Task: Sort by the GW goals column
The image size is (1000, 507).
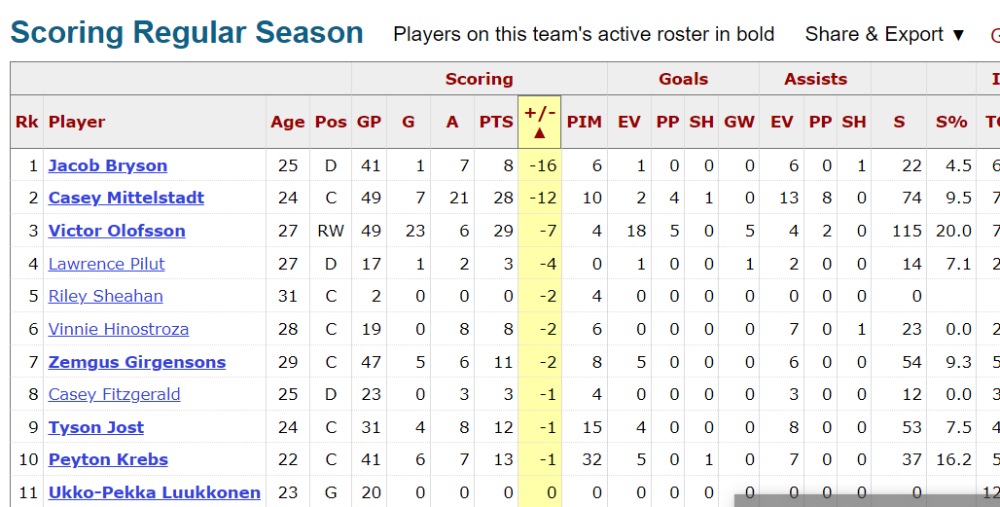Action: coord(739,122)
